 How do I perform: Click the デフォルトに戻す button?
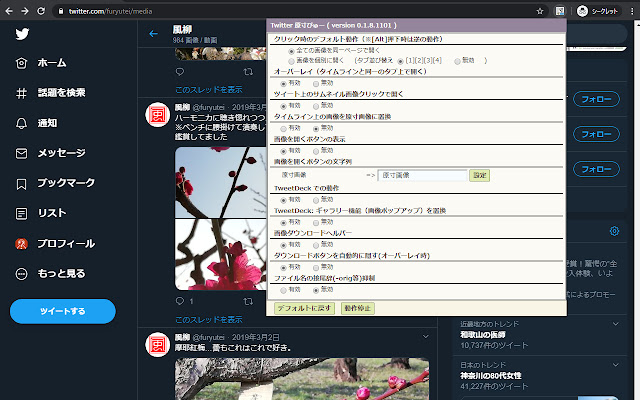(x=304, y=308)
